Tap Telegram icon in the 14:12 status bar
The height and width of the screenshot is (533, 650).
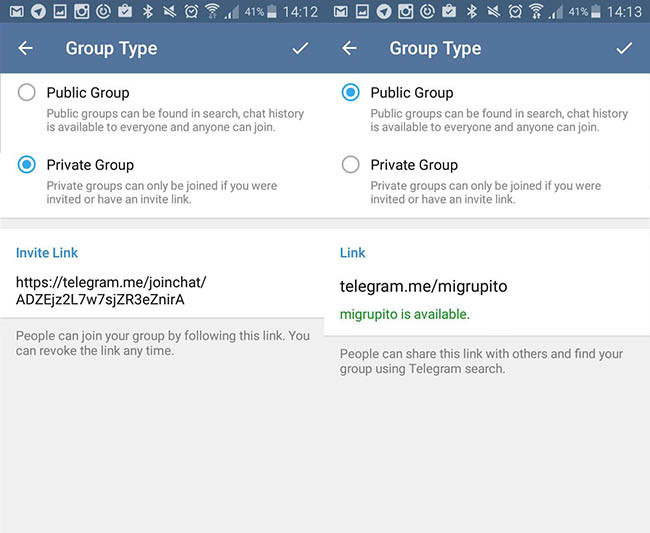39,11
